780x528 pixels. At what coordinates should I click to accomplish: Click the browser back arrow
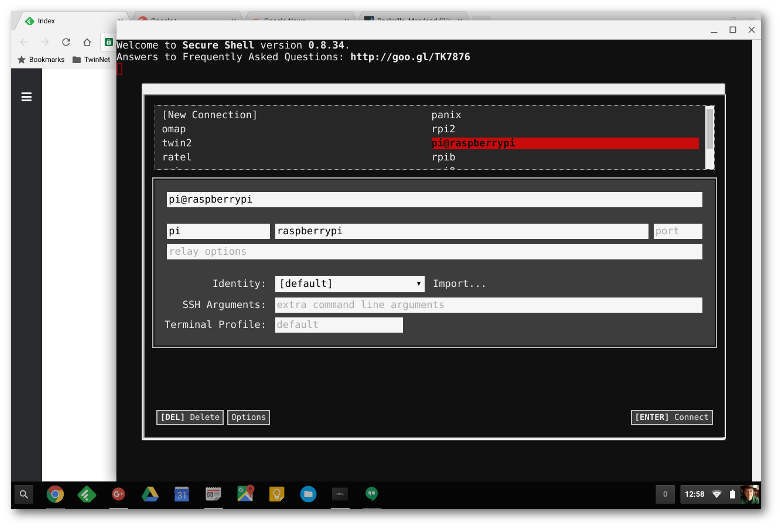pos(24,42)
